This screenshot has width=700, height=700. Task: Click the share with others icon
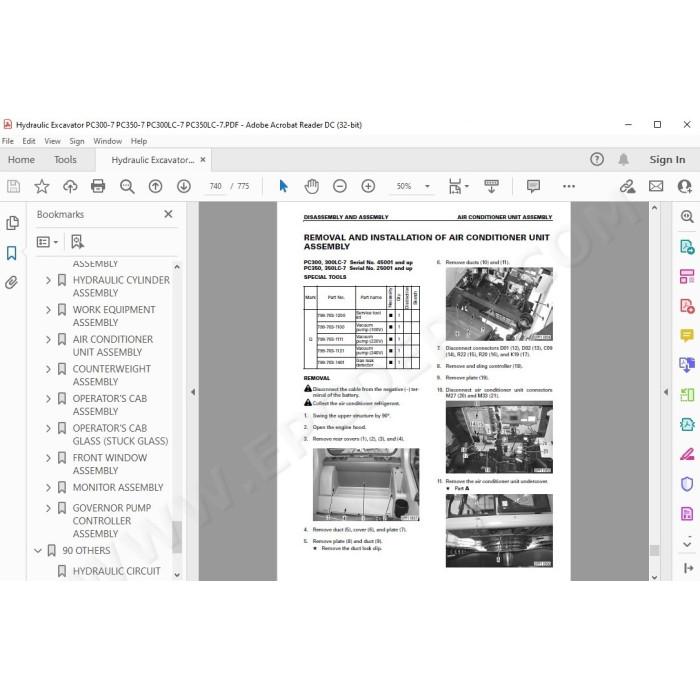click(x=684, y=186)
